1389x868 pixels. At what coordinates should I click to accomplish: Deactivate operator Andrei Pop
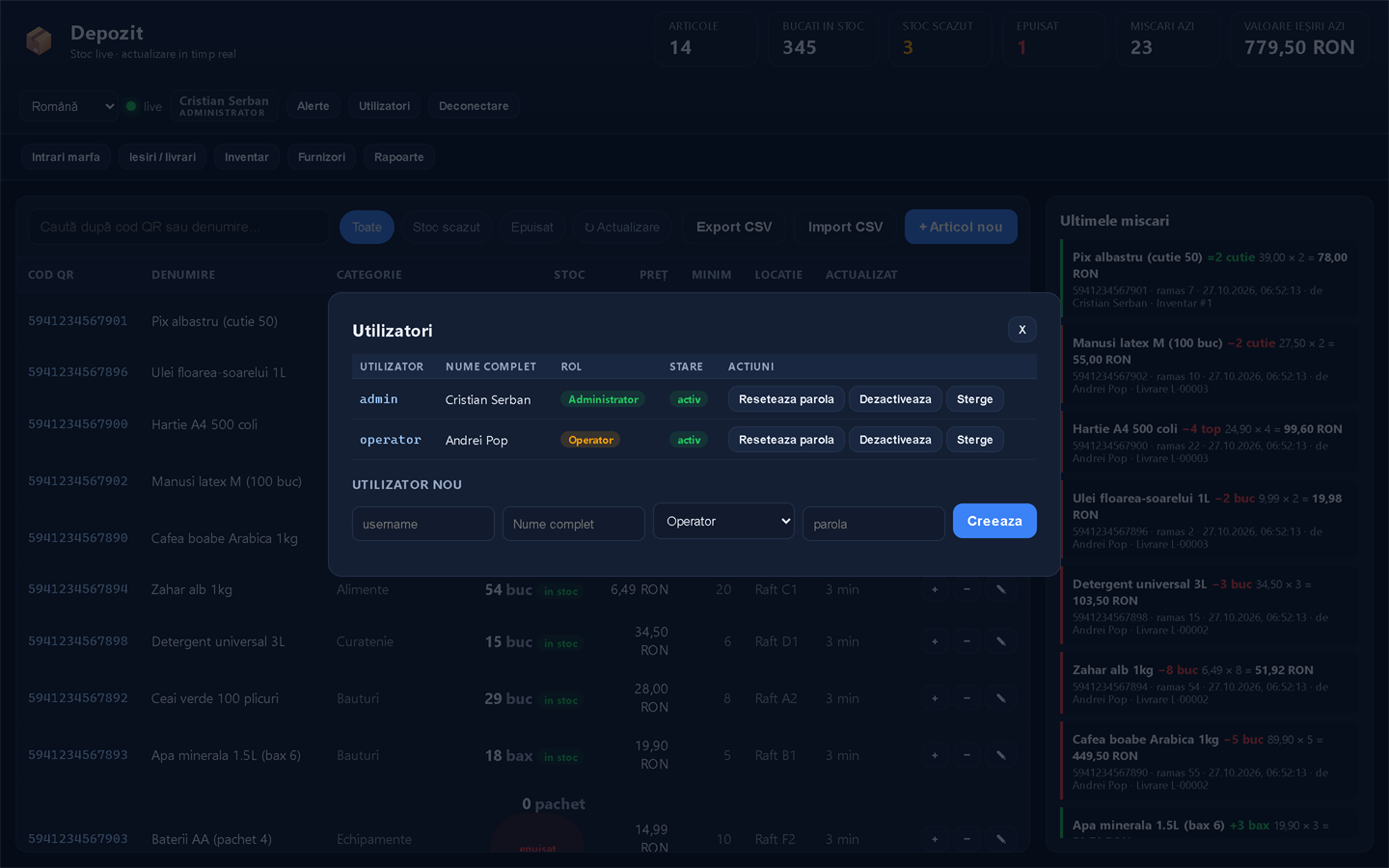coord(895,440)
